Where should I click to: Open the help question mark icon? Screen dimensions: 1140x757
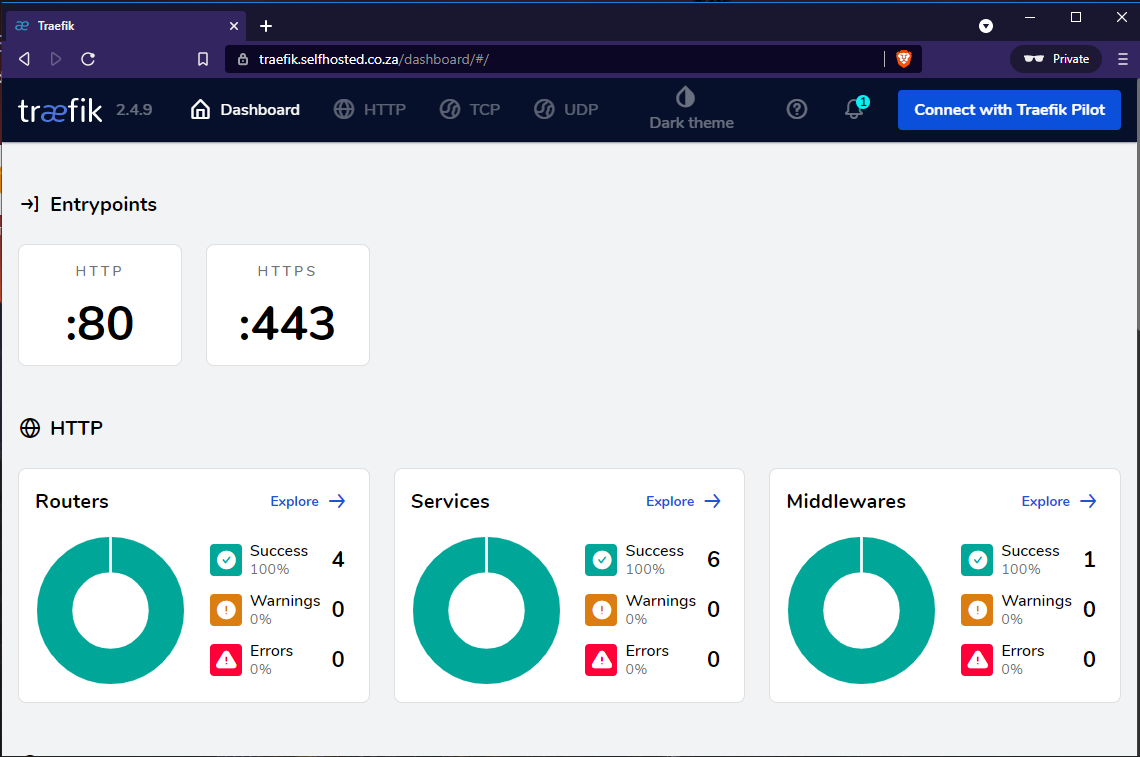point(797,109)
